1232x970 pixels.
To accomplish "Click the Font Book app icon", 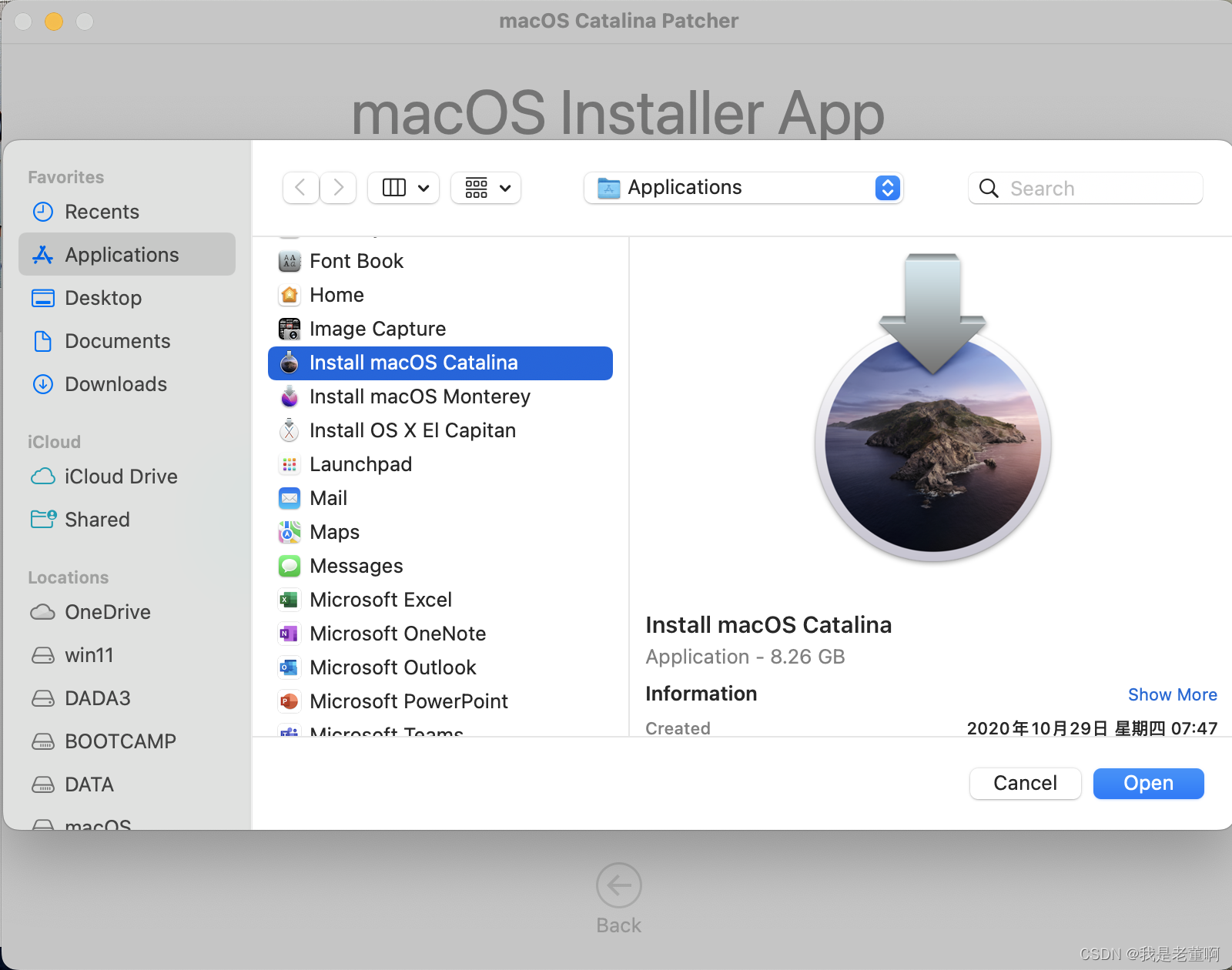I will (x=290, y=261).
